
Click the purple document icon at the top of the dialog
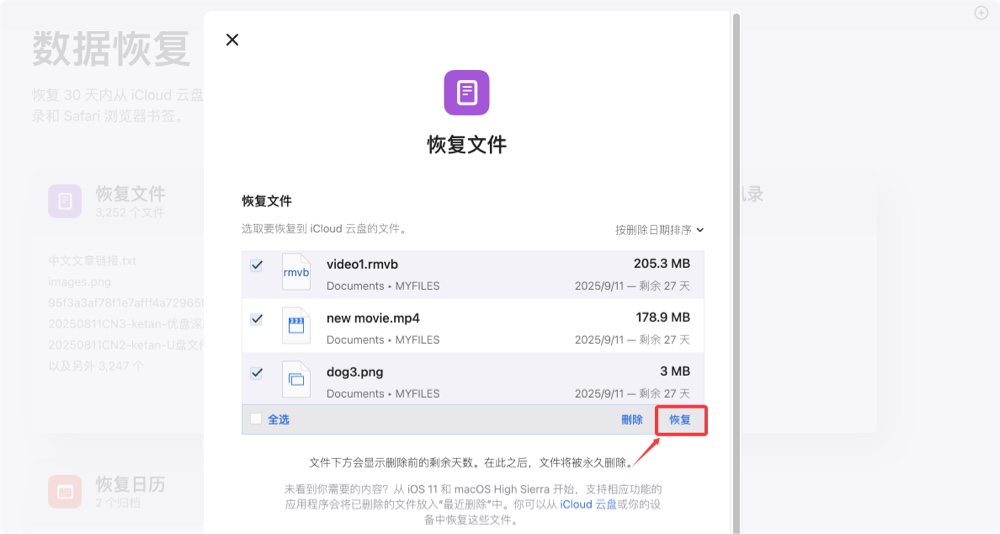(x=467, y=93)
